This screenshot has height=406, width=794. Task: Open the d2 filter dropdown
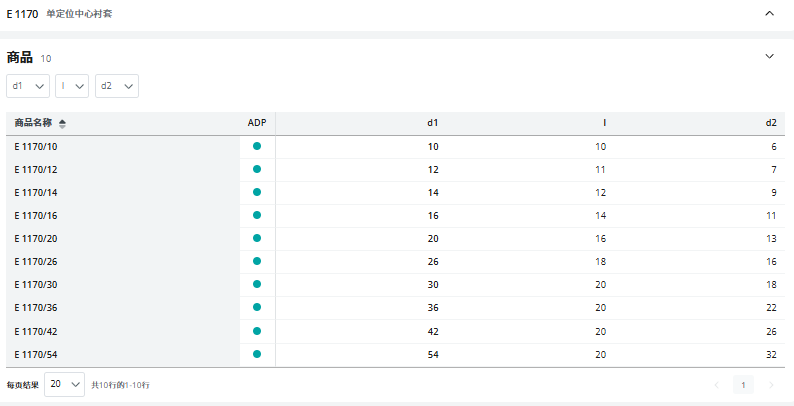[117, 86]
